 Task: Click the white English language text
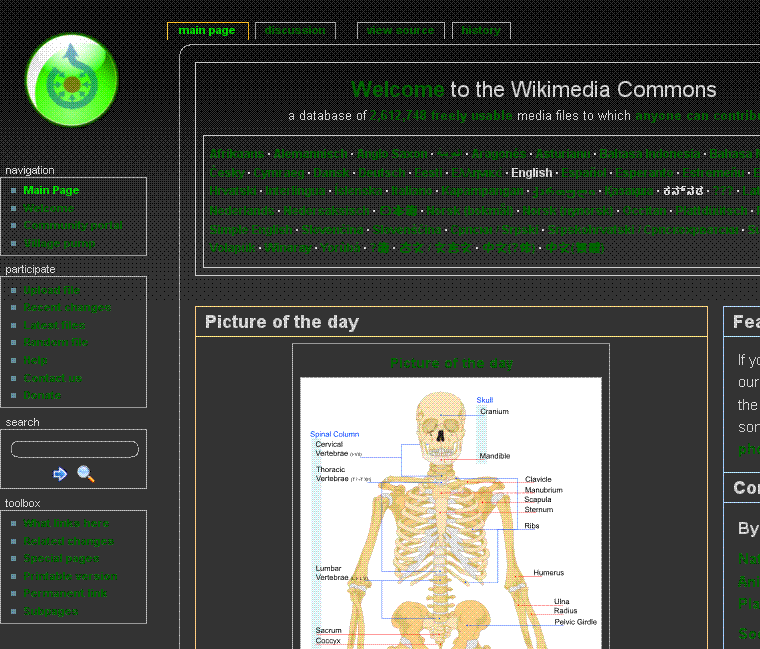click(x=531, y=173)
